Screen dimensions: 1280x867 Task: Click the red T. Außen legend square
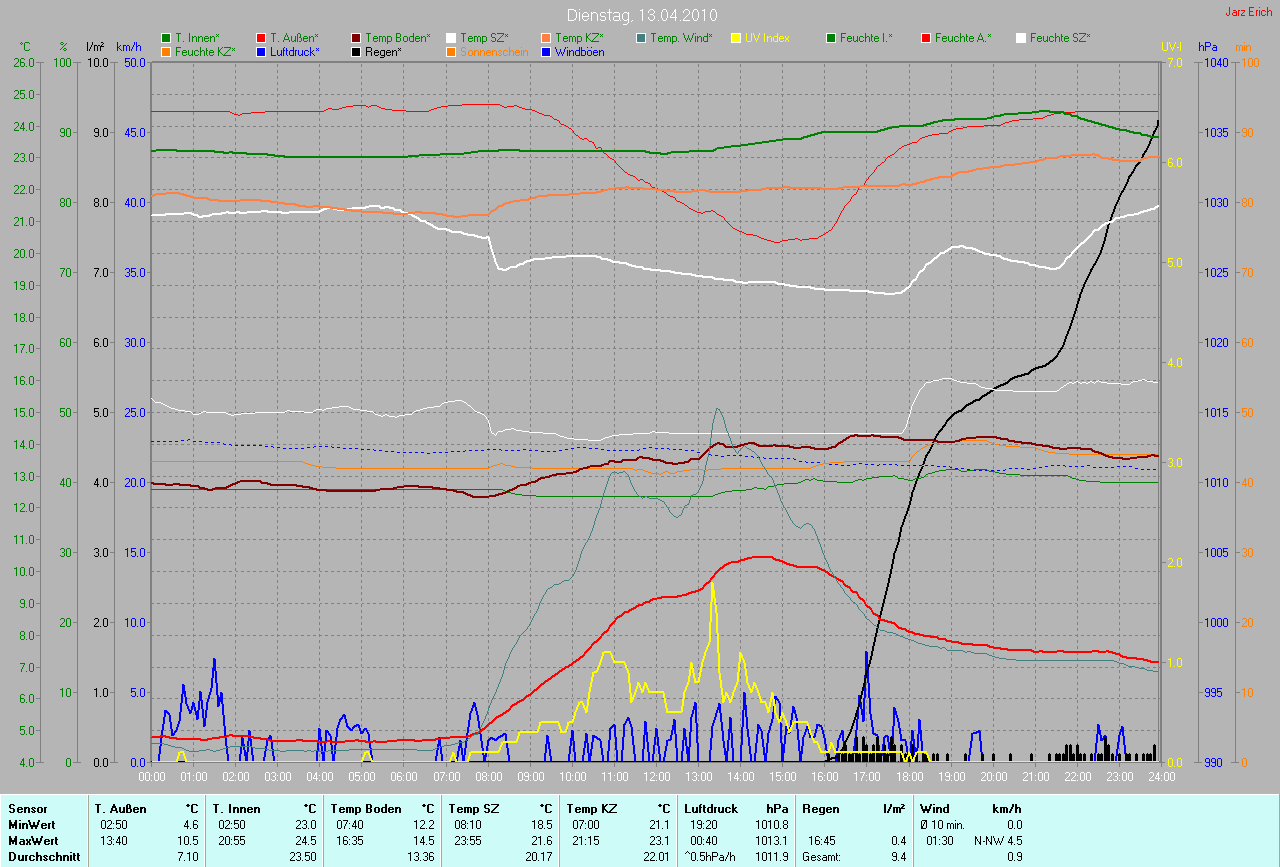click(x=261, y=38)
